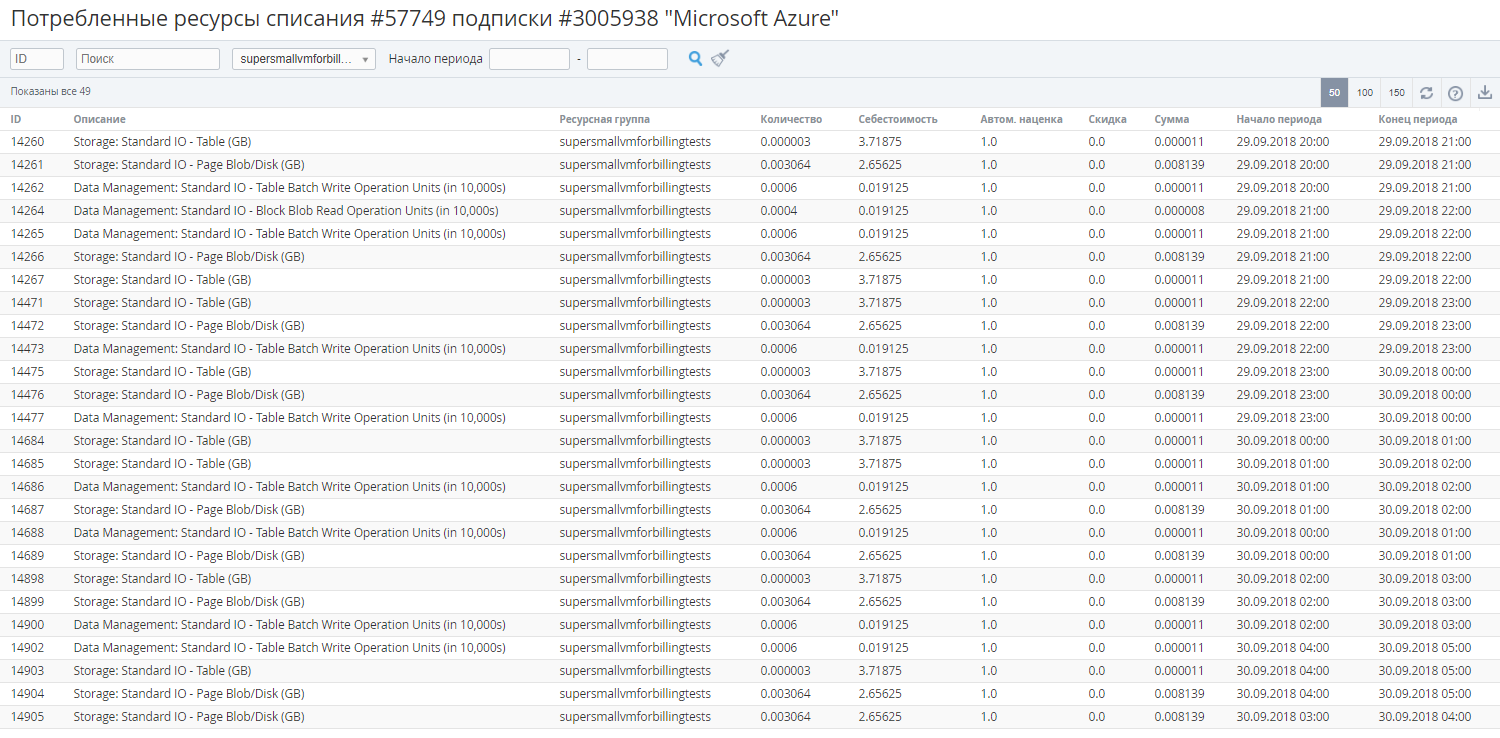Sort by the Начало периода column header
This screenshot has width=1500, height=738.
pyautogui.click(x=1279, y=119)
